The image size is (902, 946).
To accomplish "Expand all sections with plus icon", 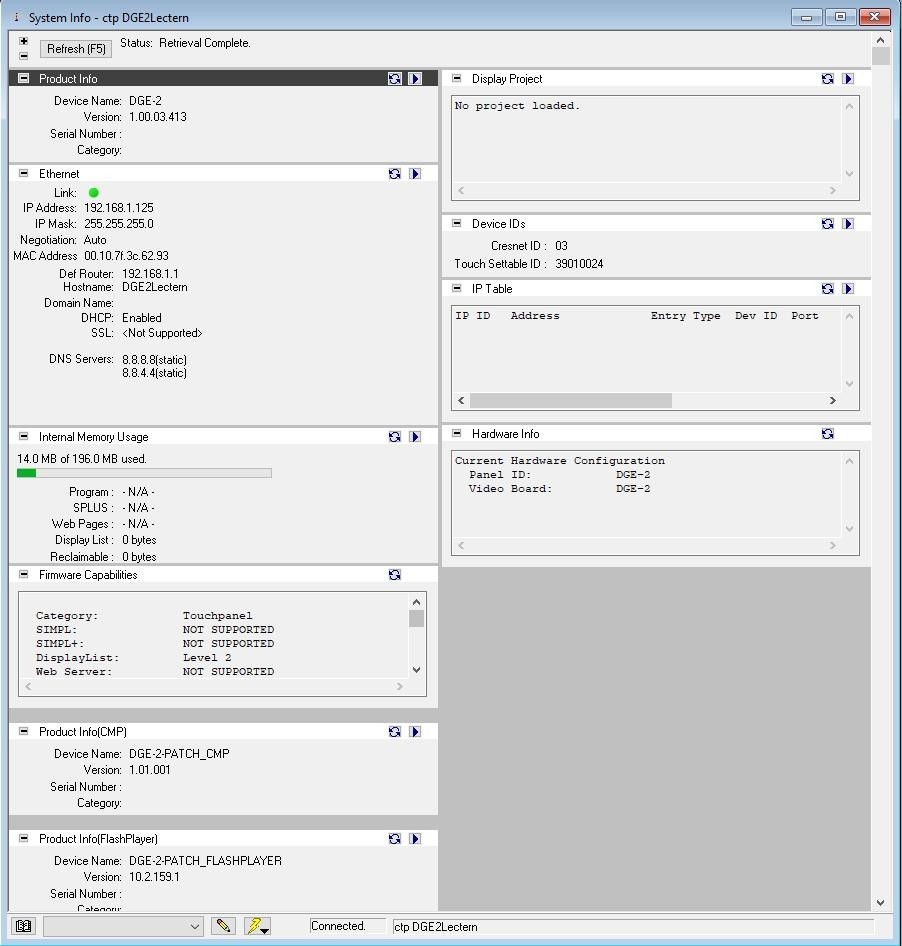I will point(24,41).
